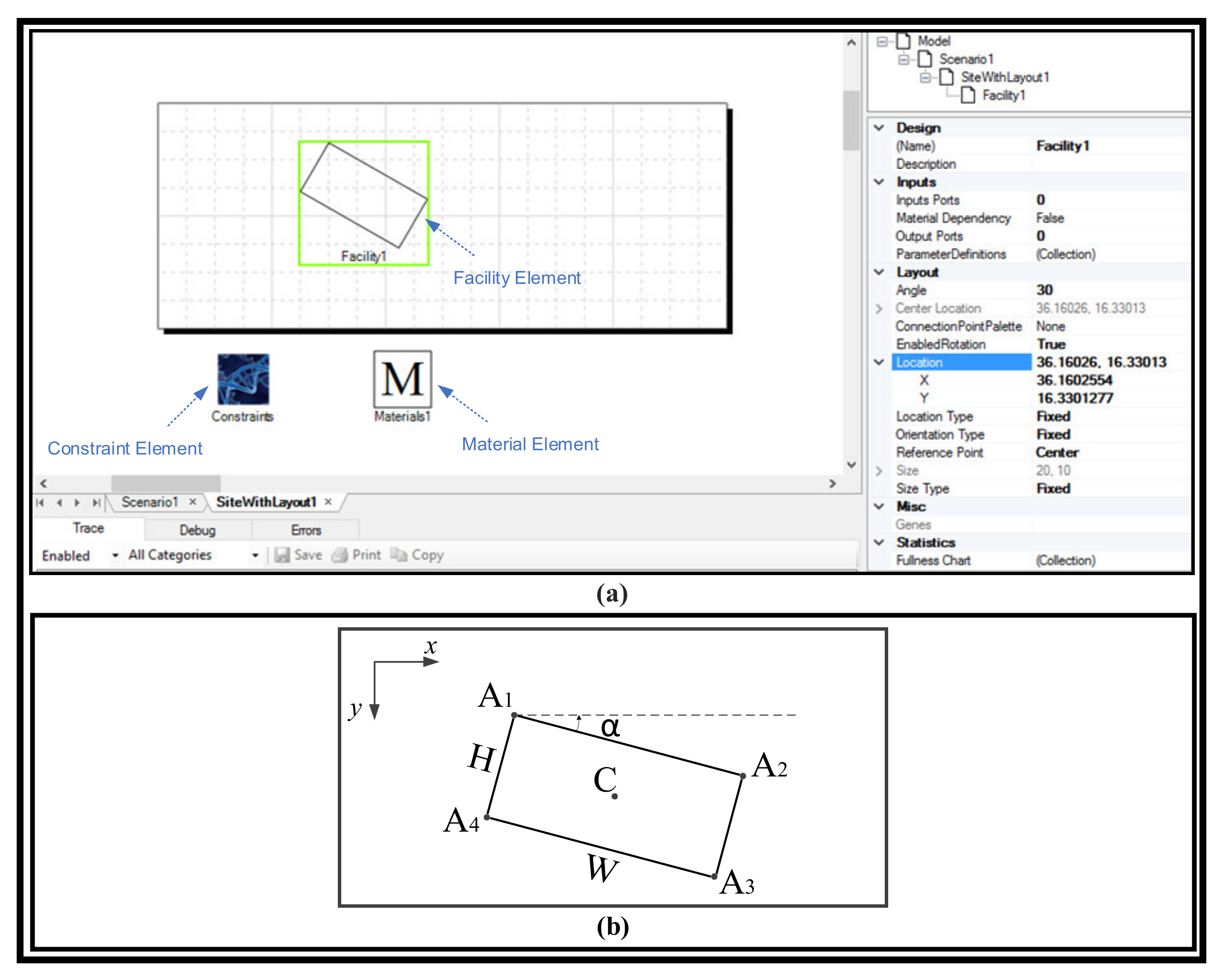Click the Print icon in trace toolbar
The image size is (1223, 980).
(x=340, y=555)
